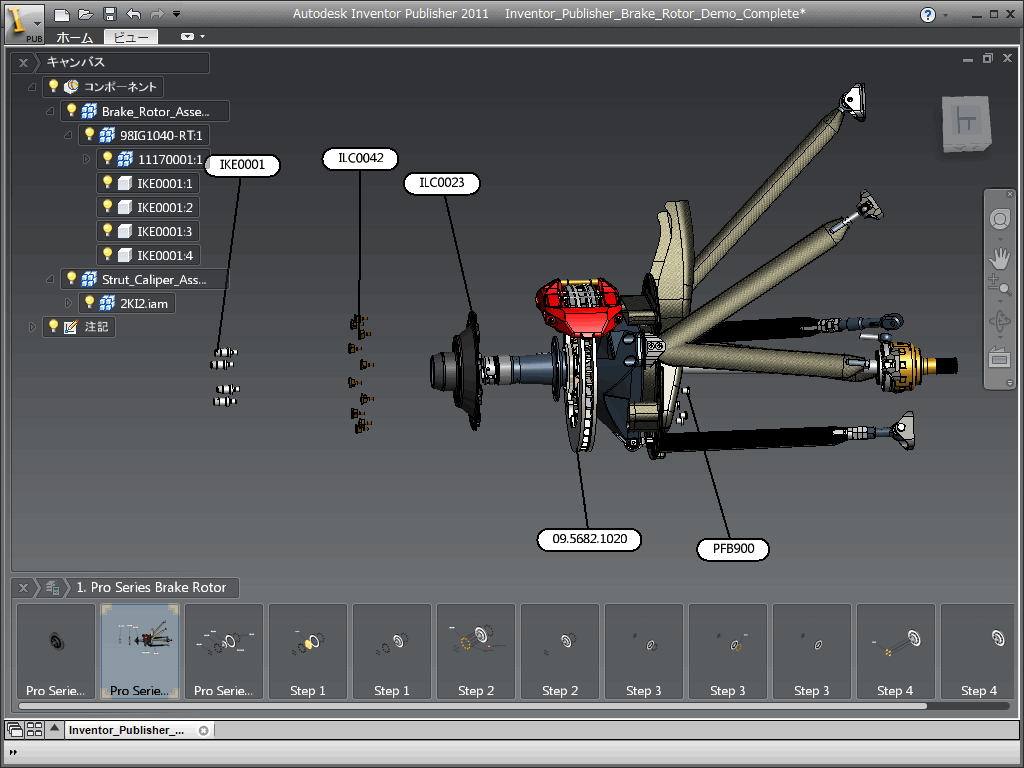Click the storyboard horizontal scrollbar

(x=472, y=706)
